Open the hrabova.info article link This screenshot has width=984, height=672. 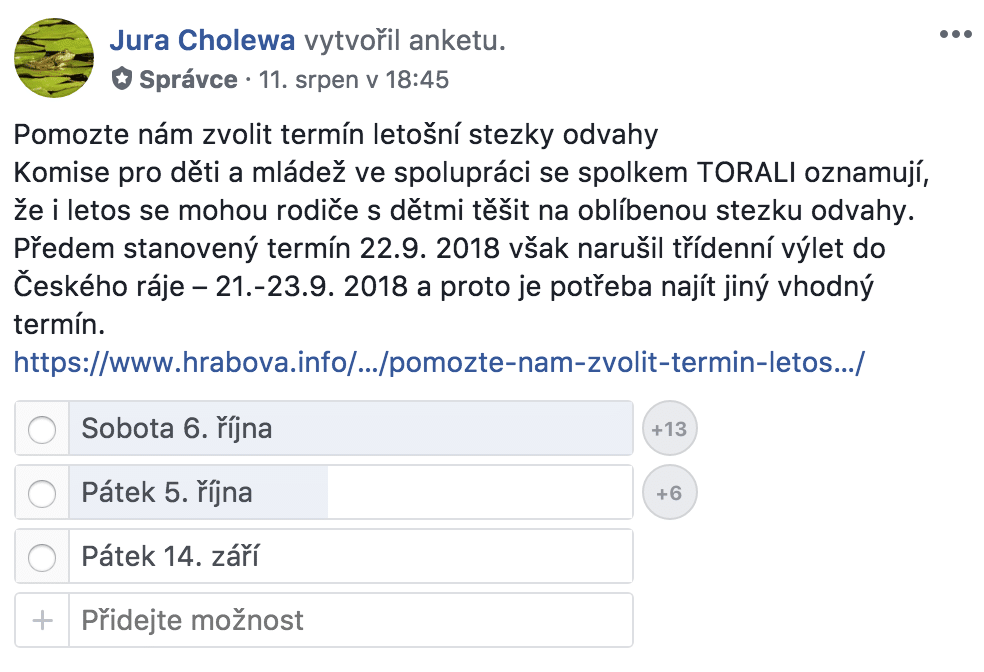click(439, 362)
